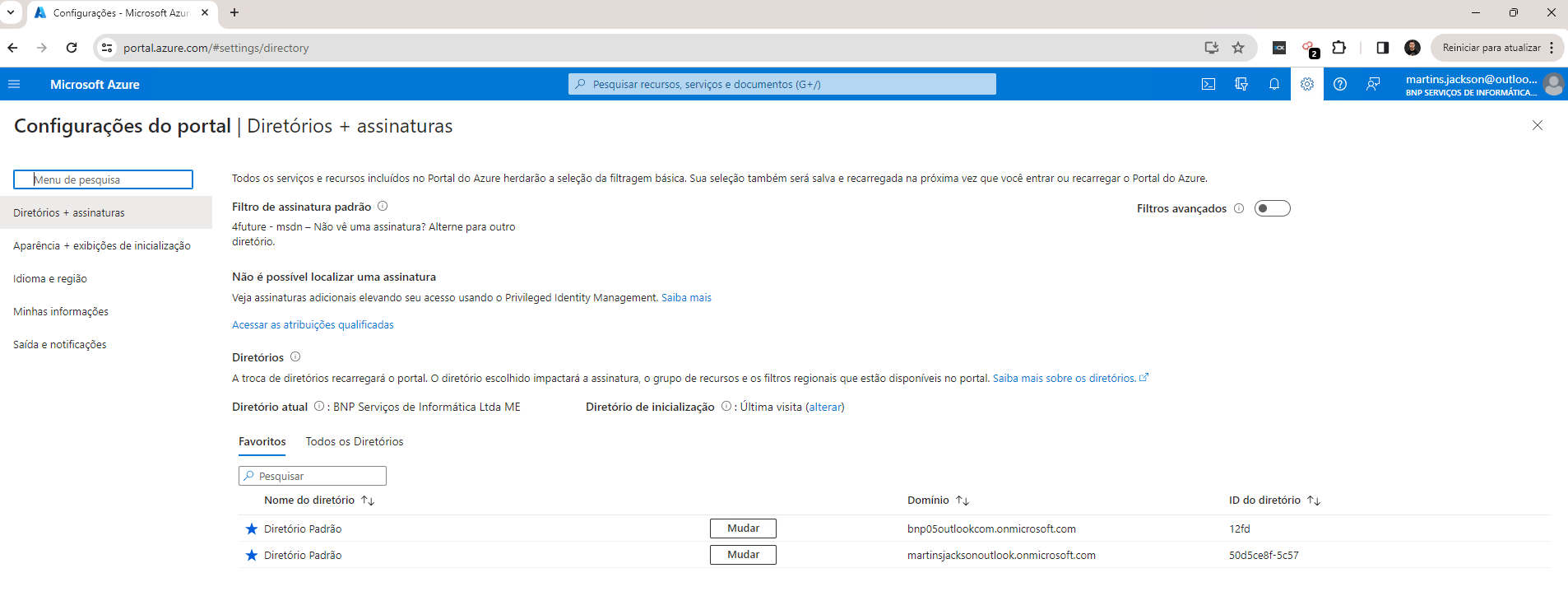Focus the Menu de pesquisa field

pyautogui.click(x=103, y=179)
